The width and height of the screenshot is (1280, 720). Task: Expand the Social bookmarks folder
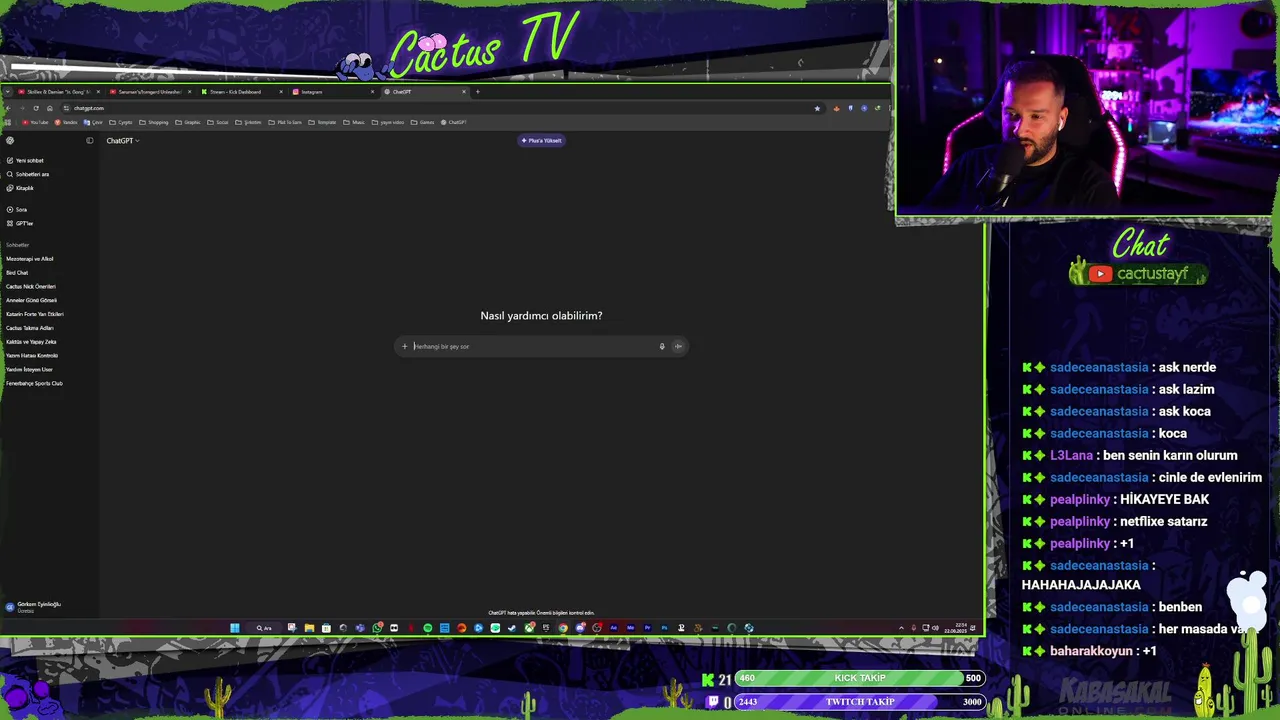[218, 122]
